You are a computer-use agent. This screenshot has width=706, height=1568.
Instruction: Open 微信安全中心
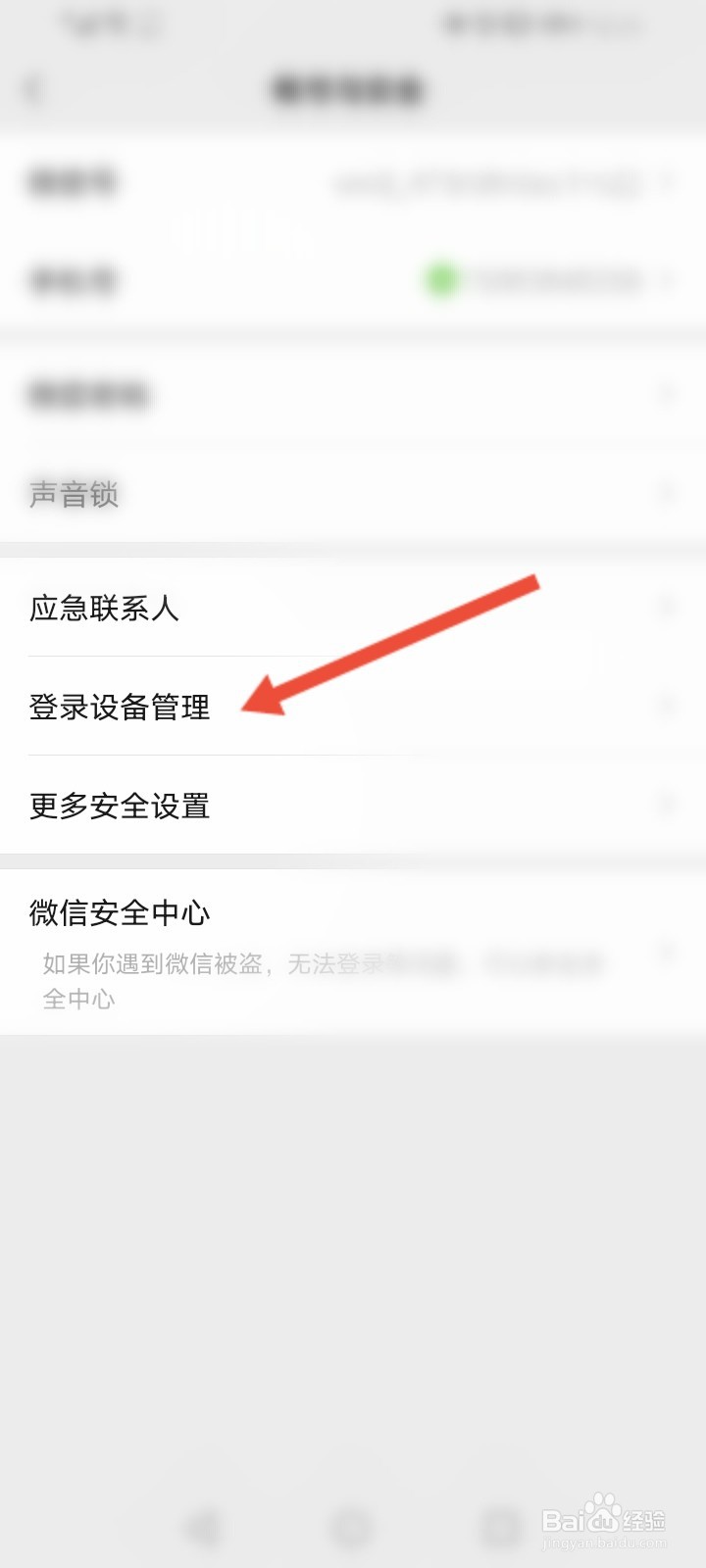(353, 953)
